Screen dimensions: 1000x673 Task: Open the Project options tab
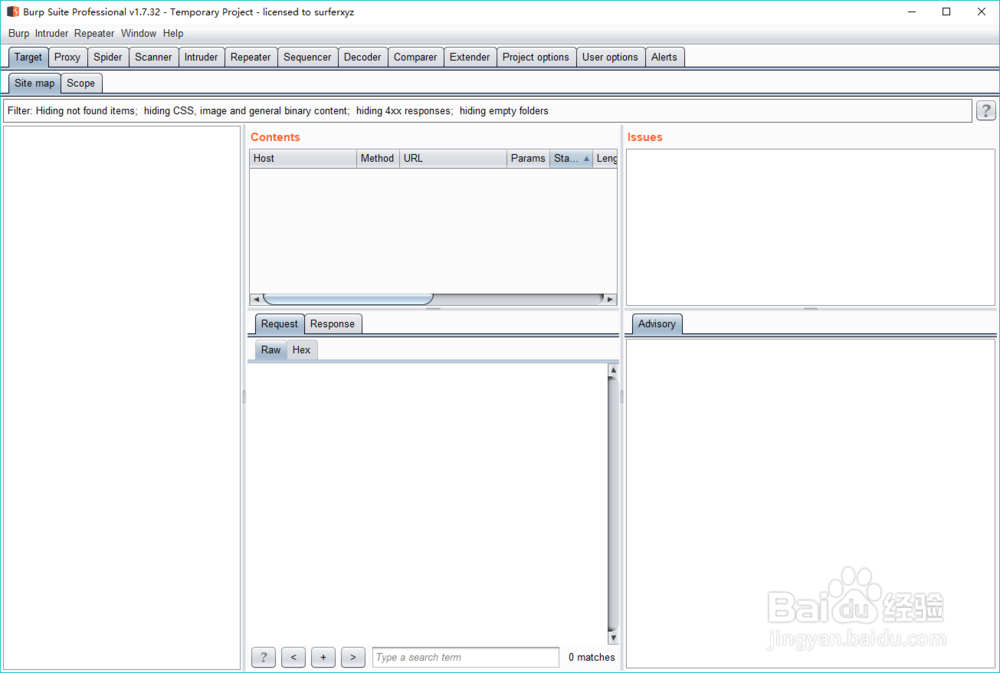pos(536,57)
